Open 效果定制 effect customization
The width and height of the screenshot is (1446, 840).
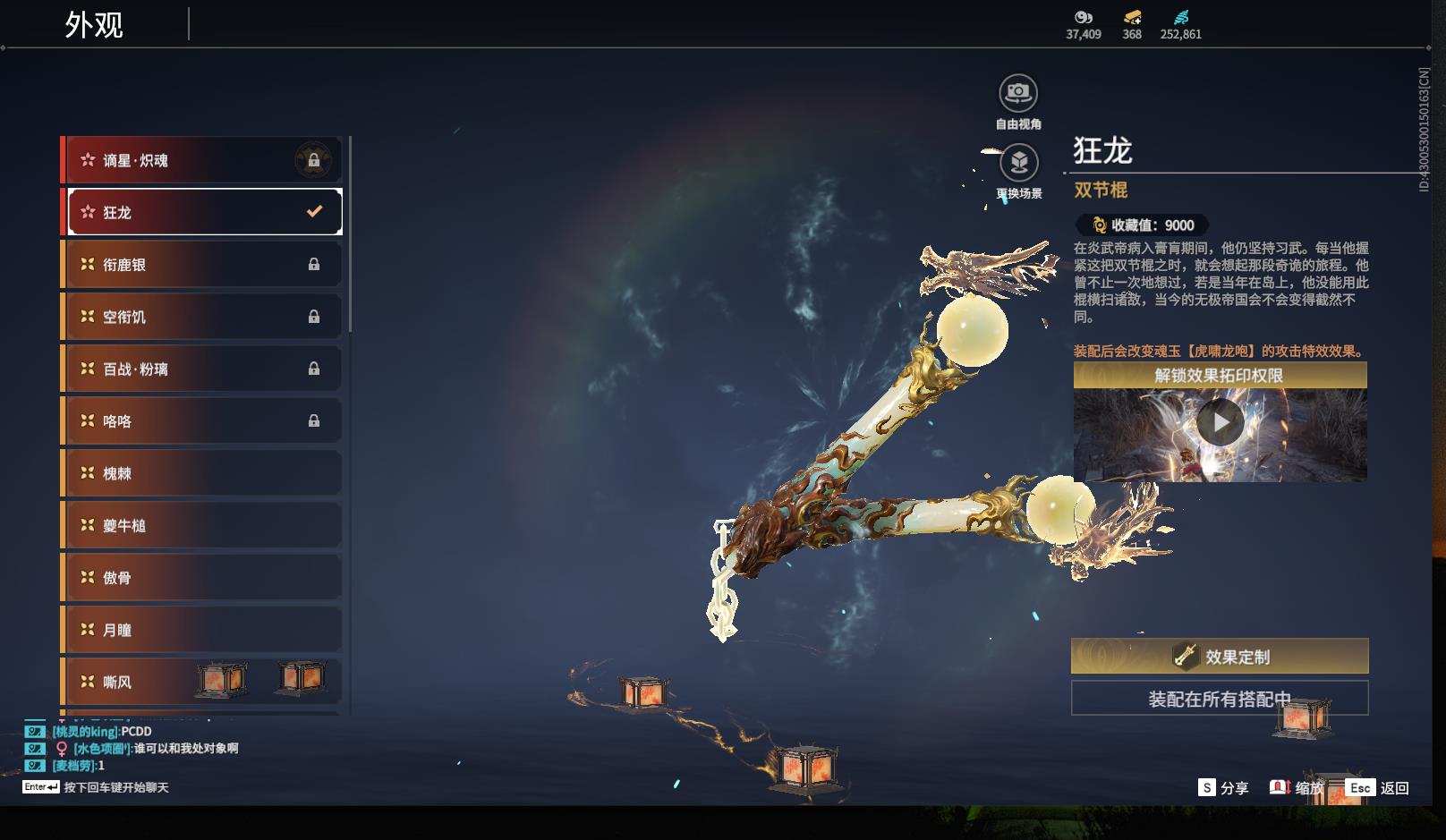1220,657
